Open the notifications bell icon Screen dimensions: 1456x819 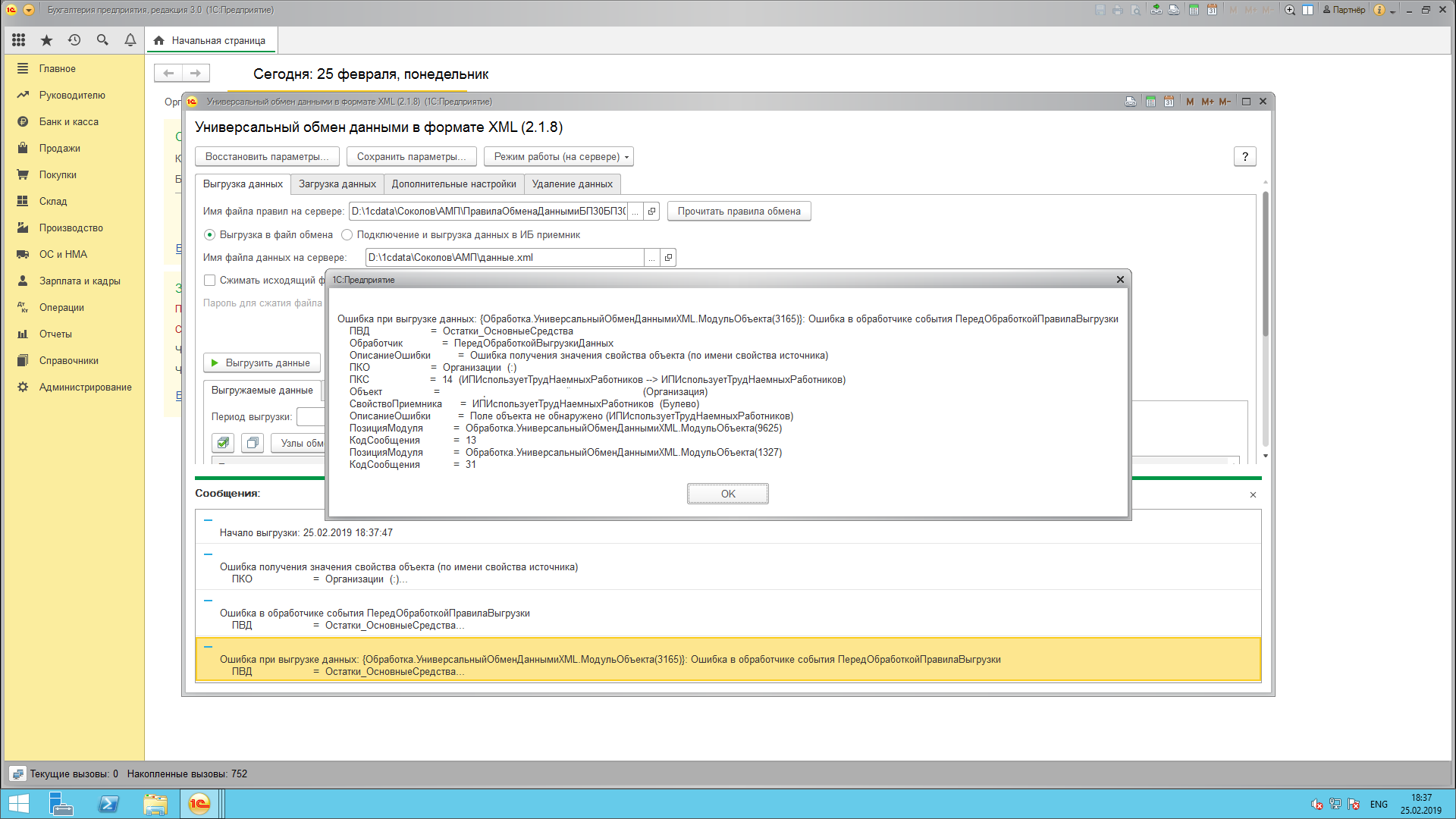click(x=130, y=40)
